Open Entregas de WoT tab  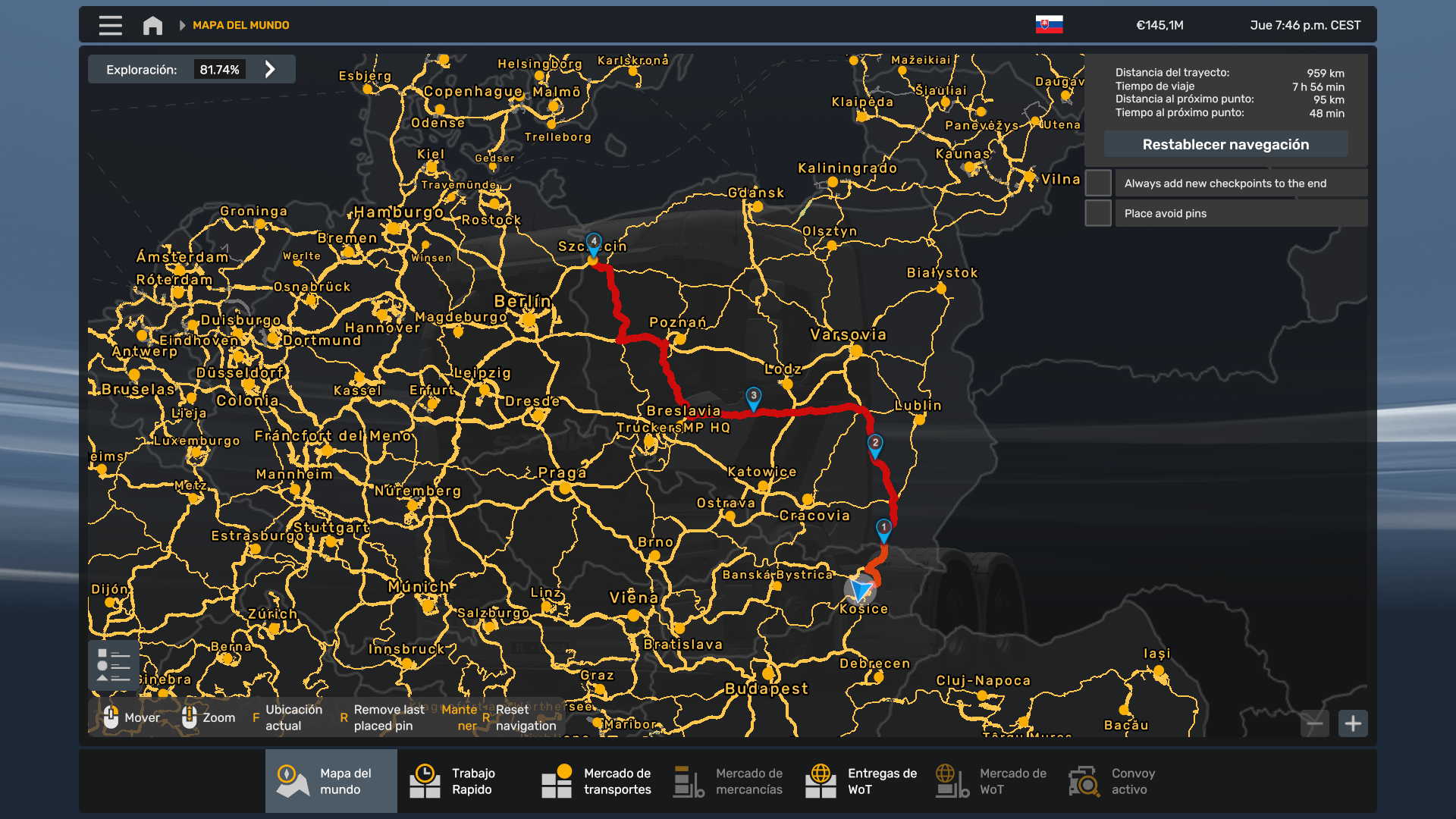pos(860,781)
